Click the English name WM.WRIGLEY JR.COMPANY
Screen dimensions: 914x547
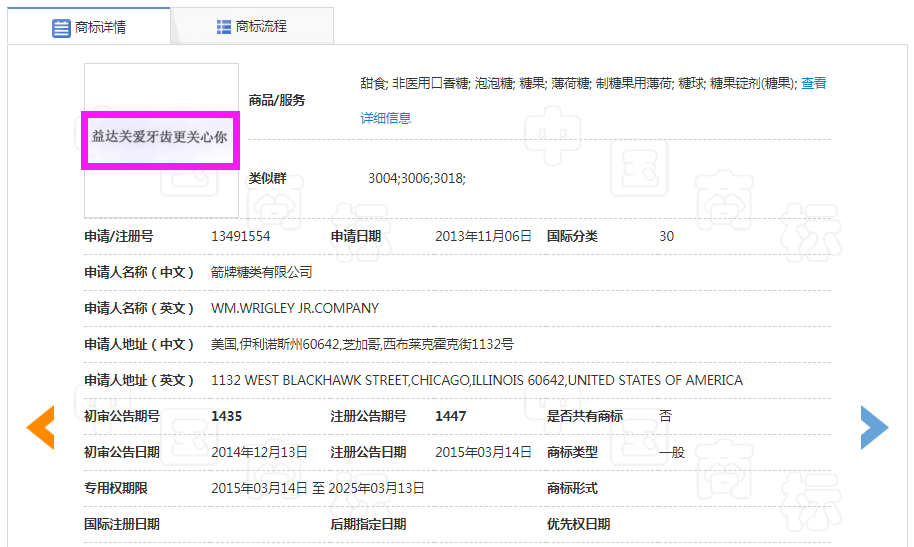click(295, 308)
